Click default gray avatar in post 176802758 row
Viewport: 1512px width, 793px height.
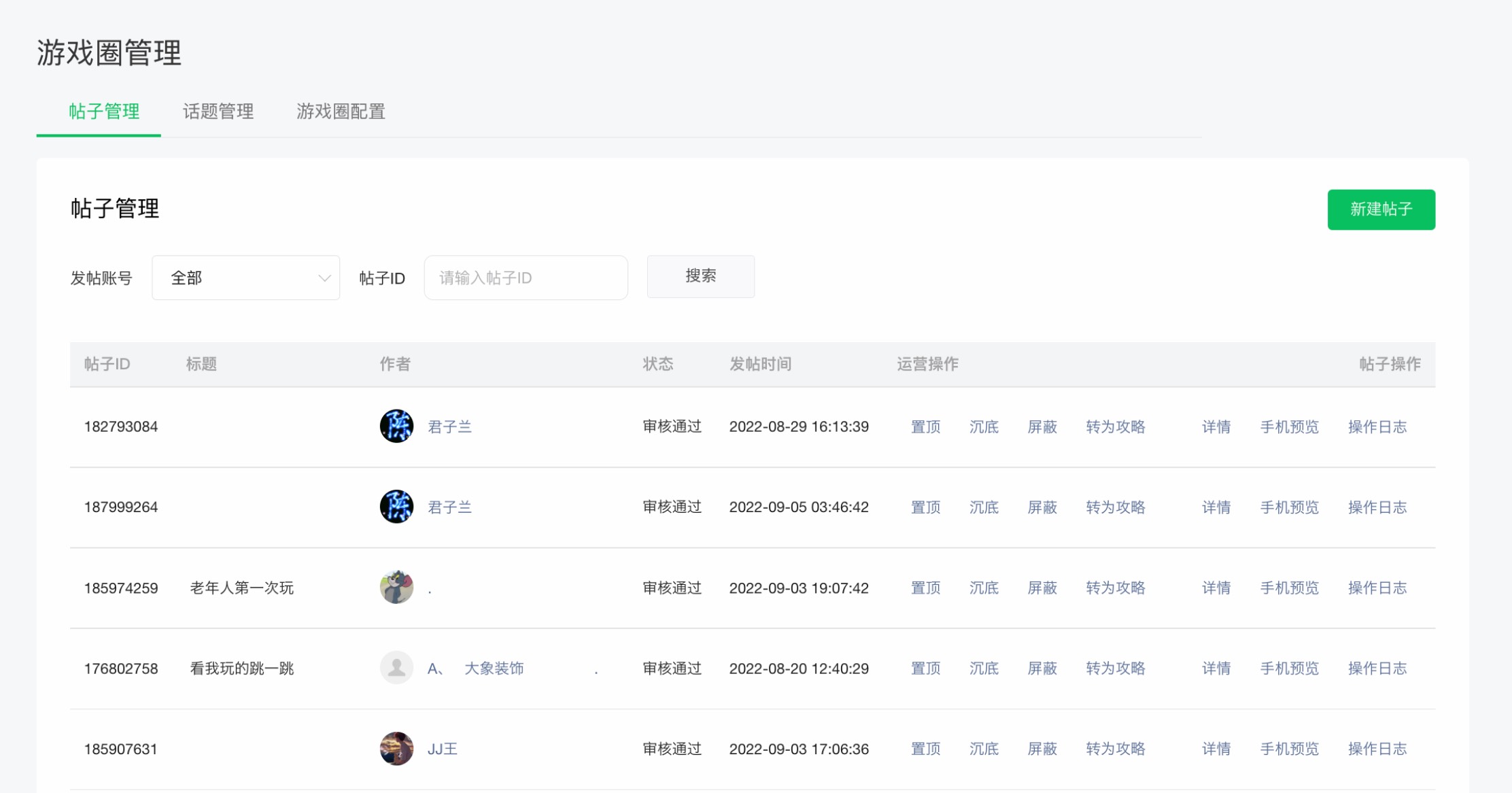point(396,668)
